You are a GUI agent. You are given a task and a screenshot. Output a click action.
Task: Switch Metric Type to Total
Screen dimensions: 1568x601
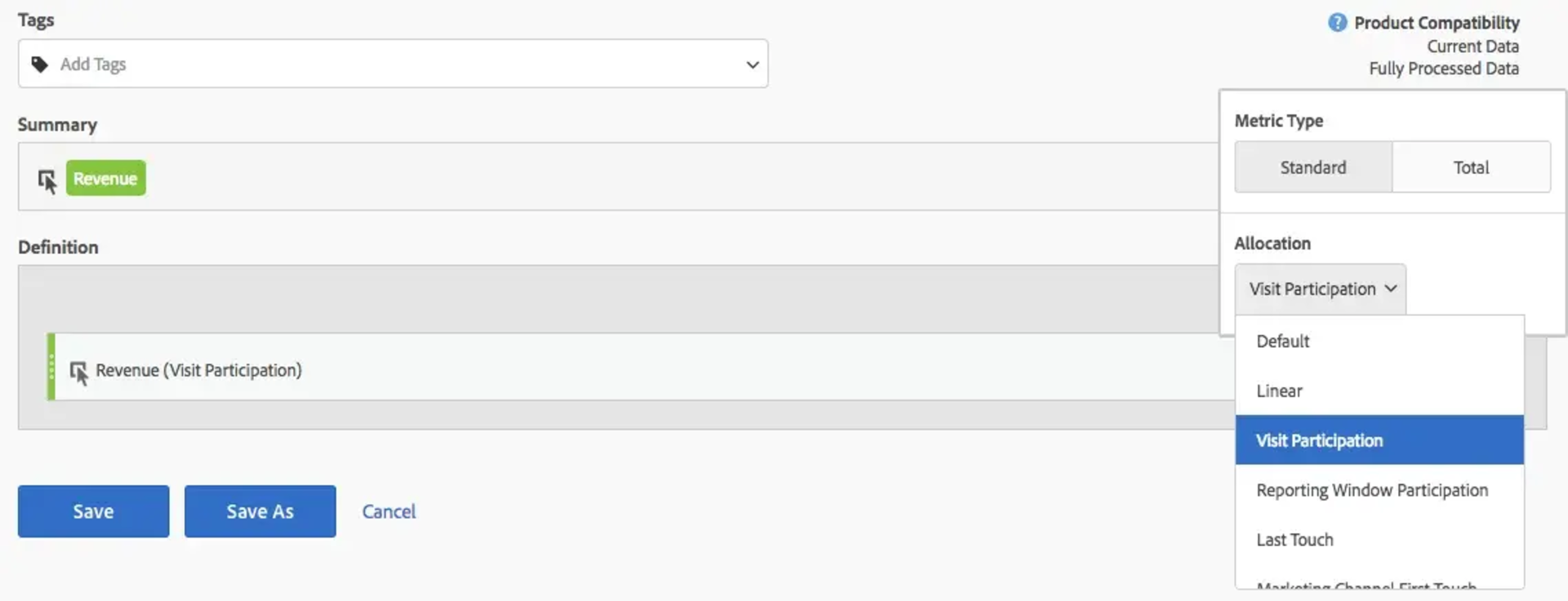click(1470, 167)
